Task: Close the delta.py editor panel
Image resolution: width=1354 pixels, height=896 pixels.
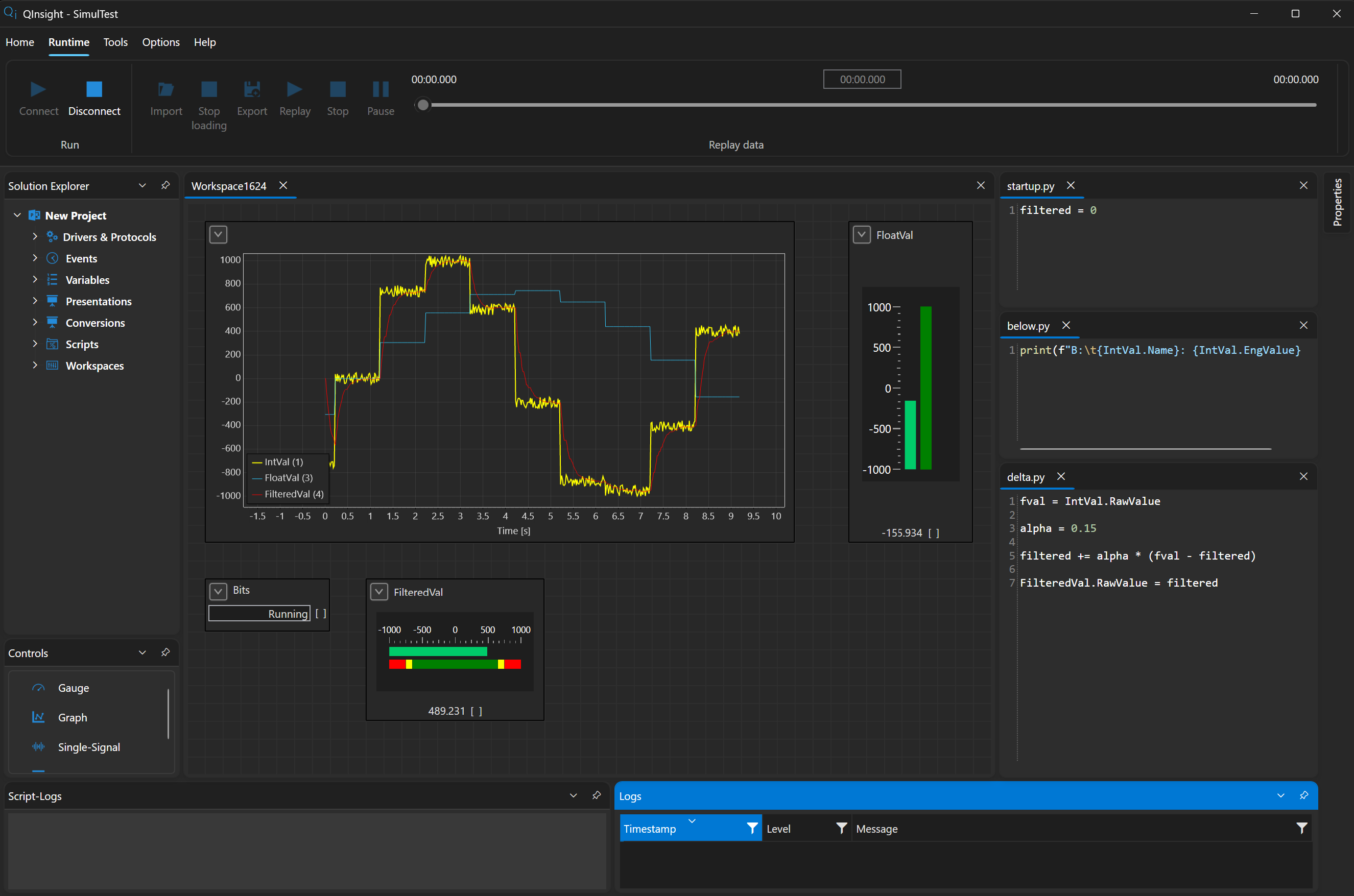Action: 1304,476
